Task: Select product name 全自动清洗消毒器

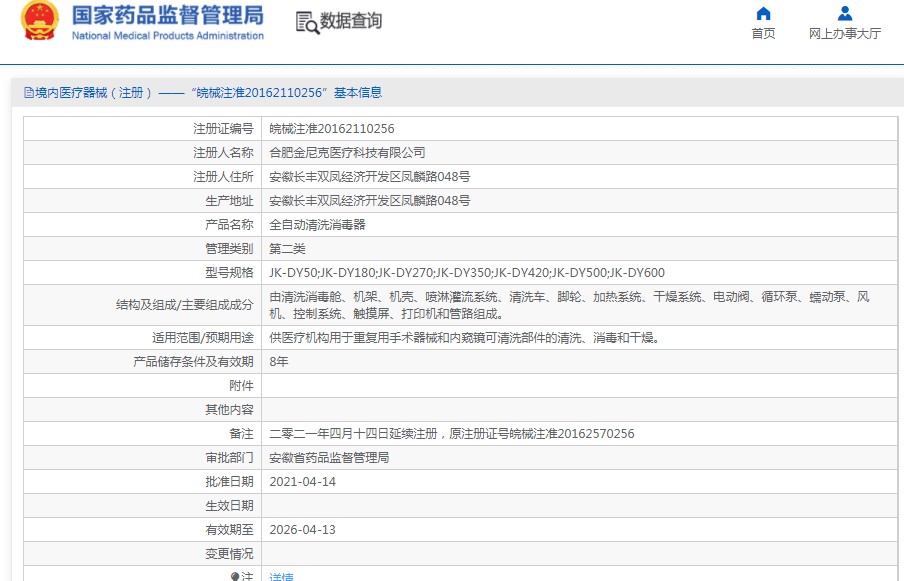Action: [x=318, y=225]
